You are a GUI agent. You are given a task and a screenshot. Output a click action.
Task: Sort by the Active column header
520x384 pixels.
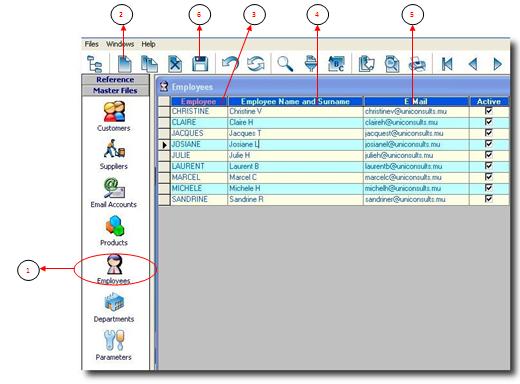click(489, 101)
